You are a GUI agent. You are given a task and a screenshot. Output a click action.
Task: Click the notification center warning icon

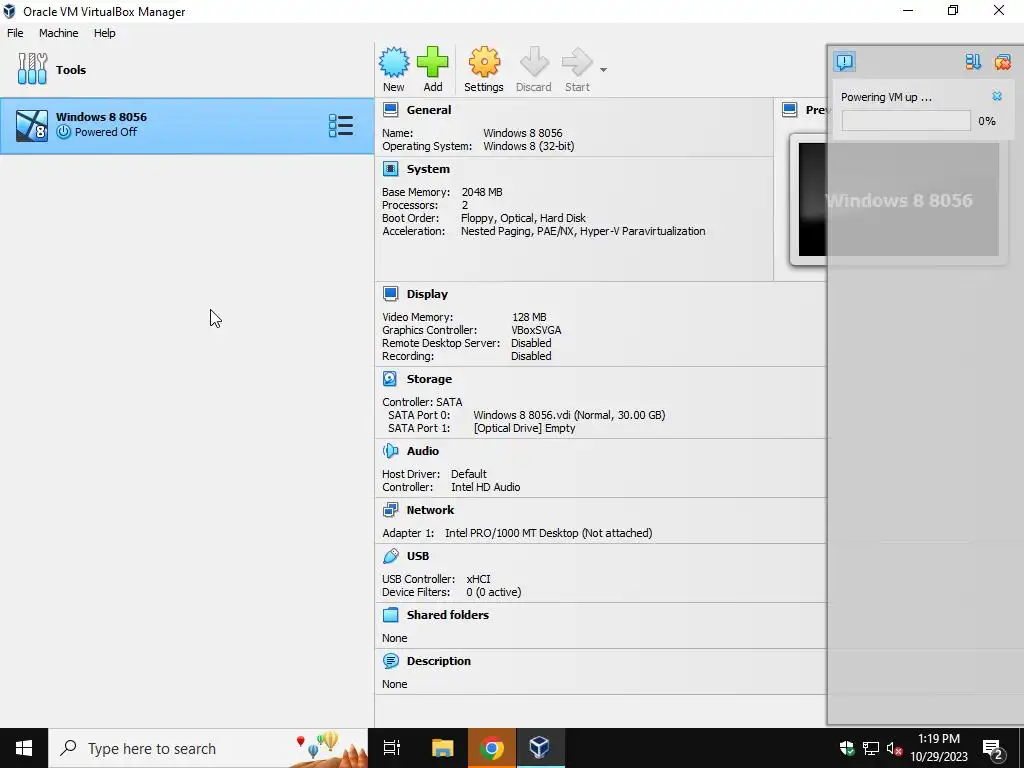click(x=844, y=62)
